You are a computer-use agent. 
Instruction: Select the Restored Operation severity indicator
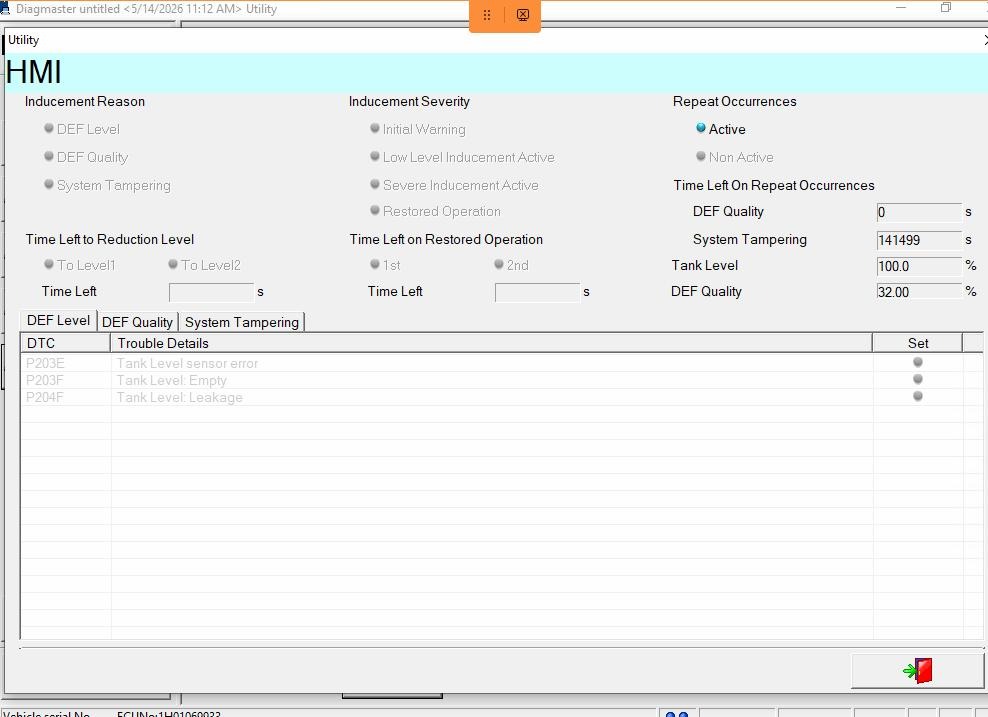point(375,210)
